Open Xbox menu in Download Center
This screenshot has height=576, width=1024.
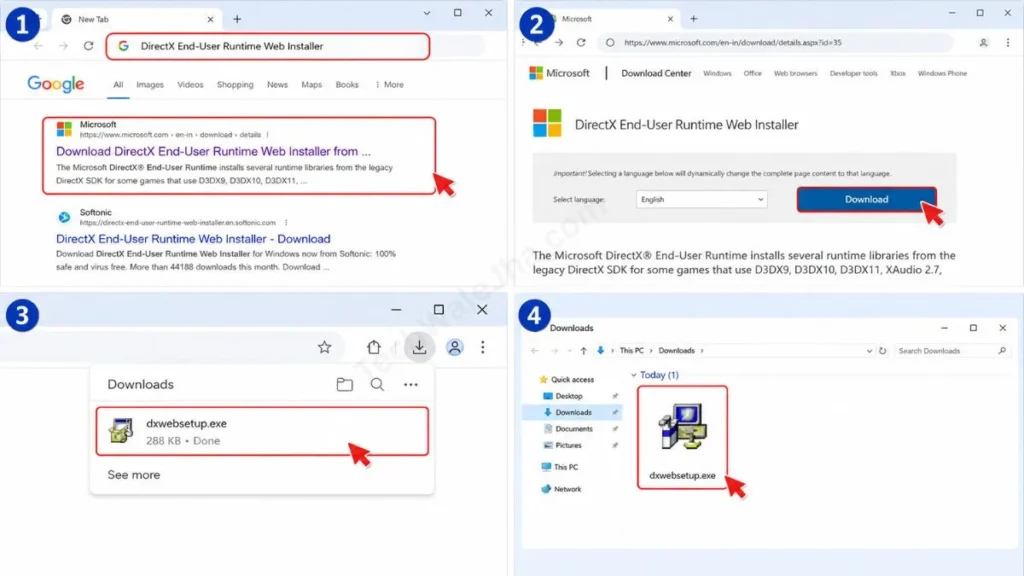(x=898, y=73)
